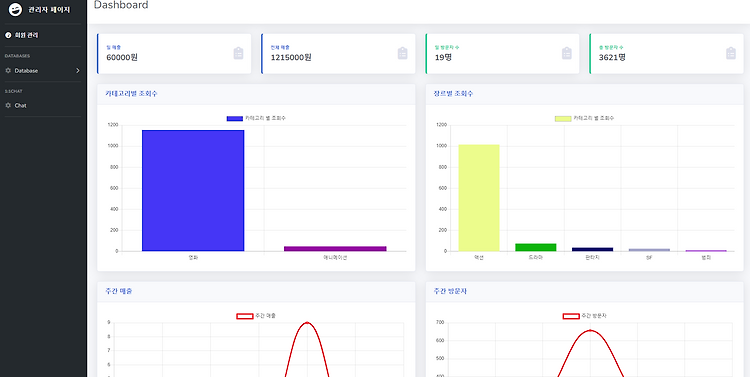Image resolution: width=750 pixels, height=377 pixels.
Task: Open the 회원 관리 menu item
Action: [x=26, y=35]
